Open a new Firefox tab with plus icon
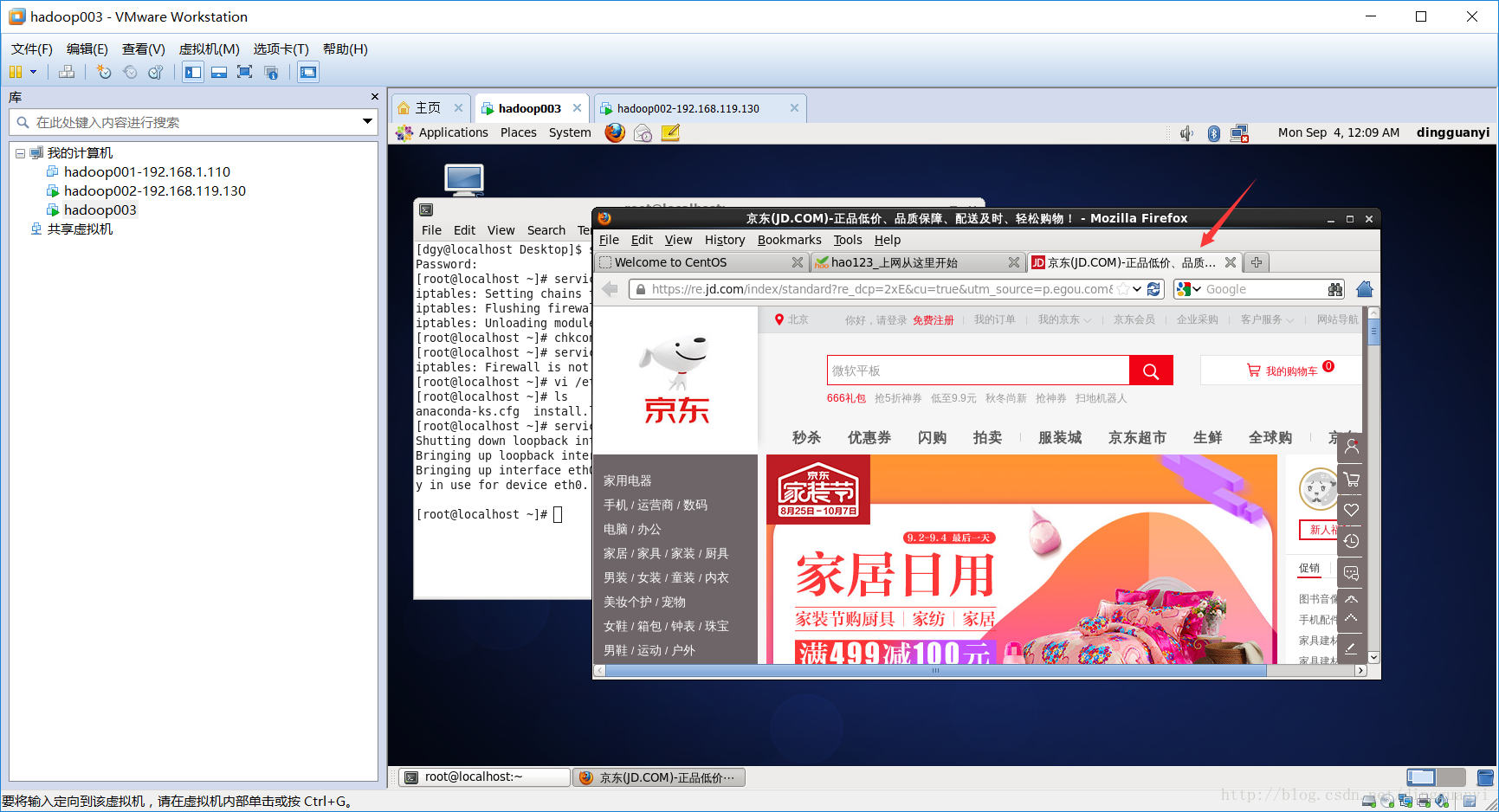Viewport: 1499px width, 812px height. pyautogui.click(x=1257, y=262)
